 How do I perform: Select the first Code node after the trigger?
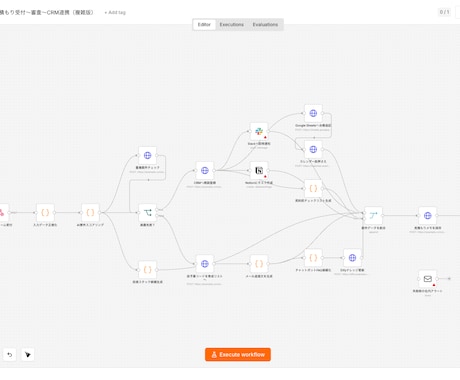tap(45, 212)
